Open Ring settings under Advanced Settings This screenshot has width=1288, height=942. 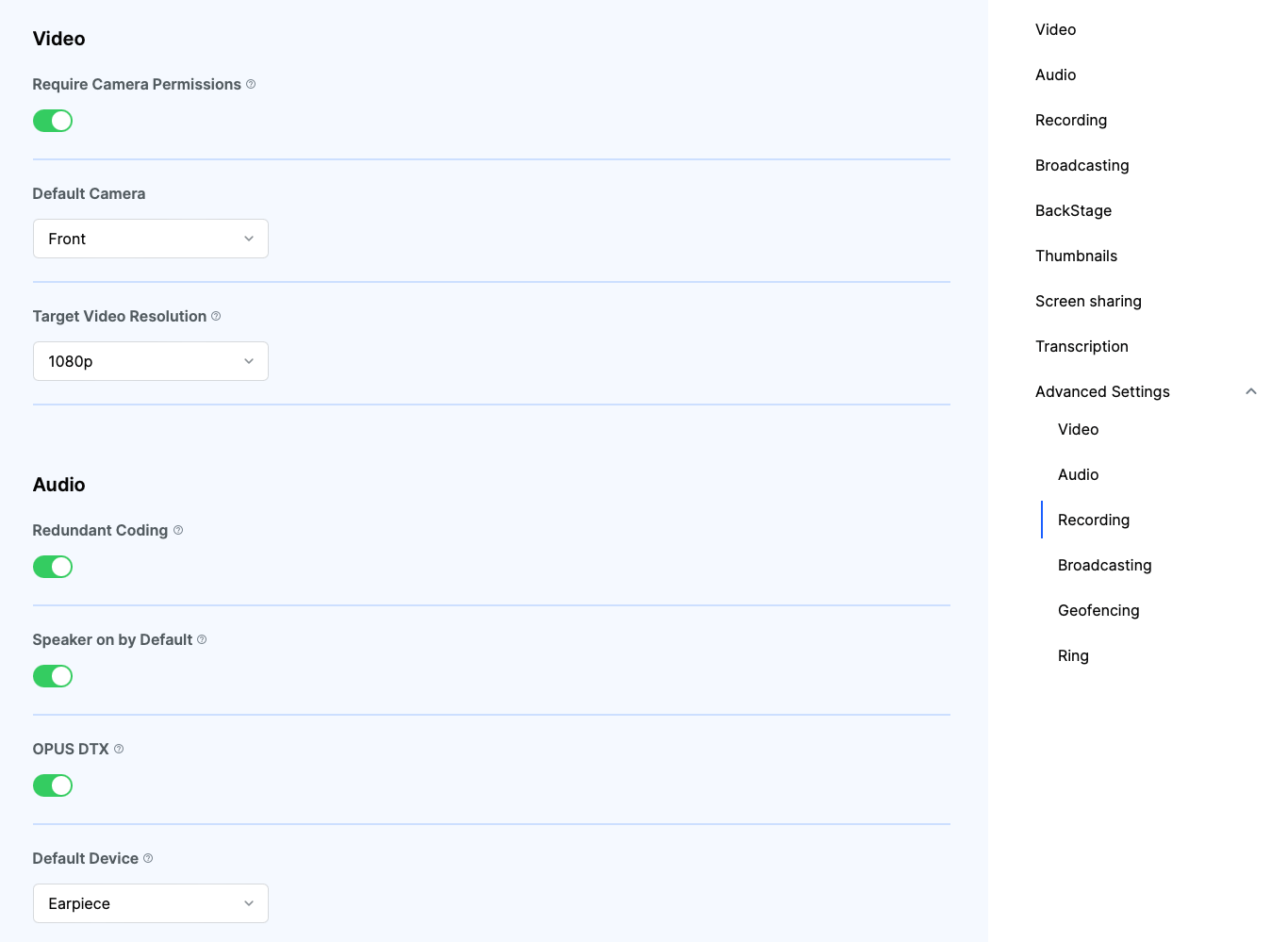[1073, 655]
